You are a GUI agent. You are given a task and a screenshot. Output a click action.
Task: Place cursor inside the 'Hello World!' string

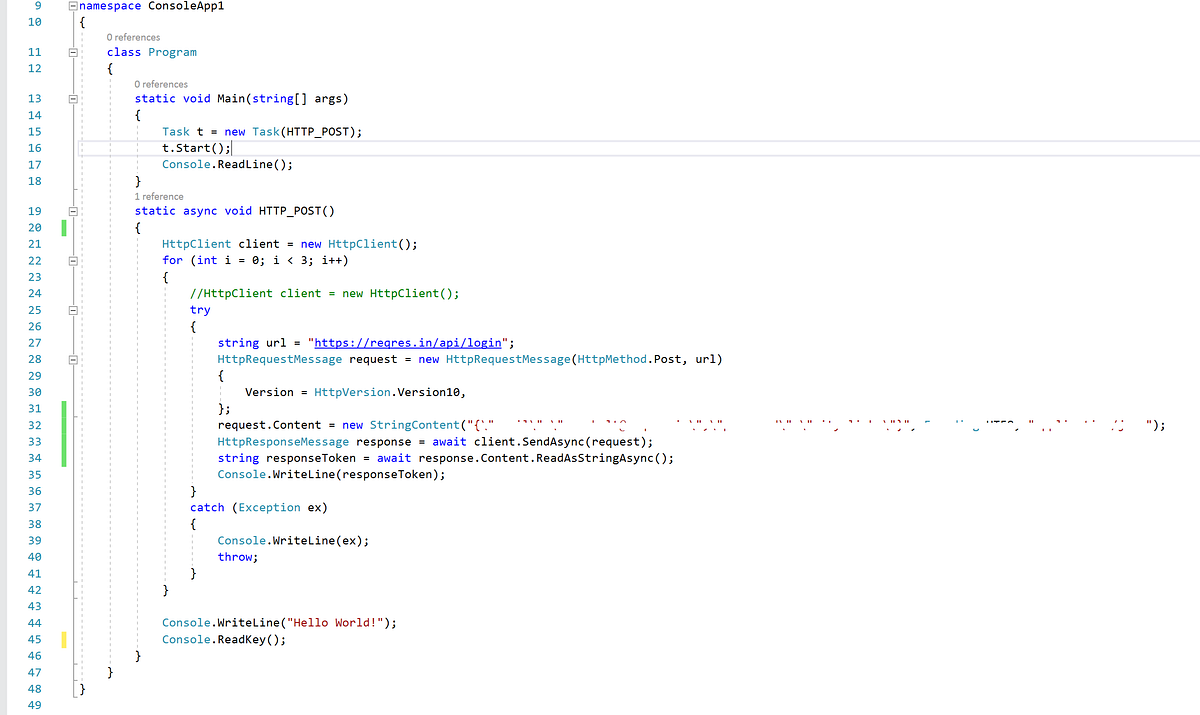tap(335, 622)
